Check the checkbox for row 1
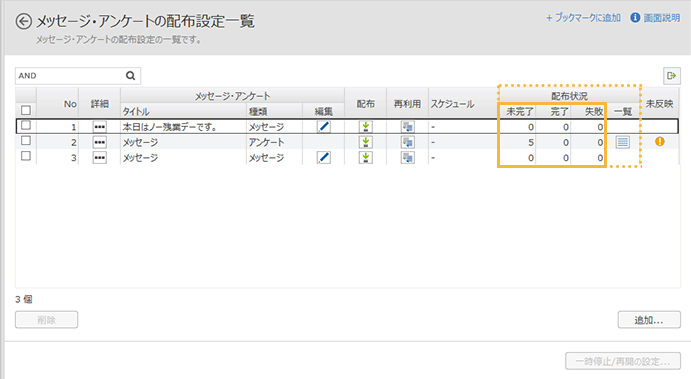691x379 pixels. coord(26,125)
